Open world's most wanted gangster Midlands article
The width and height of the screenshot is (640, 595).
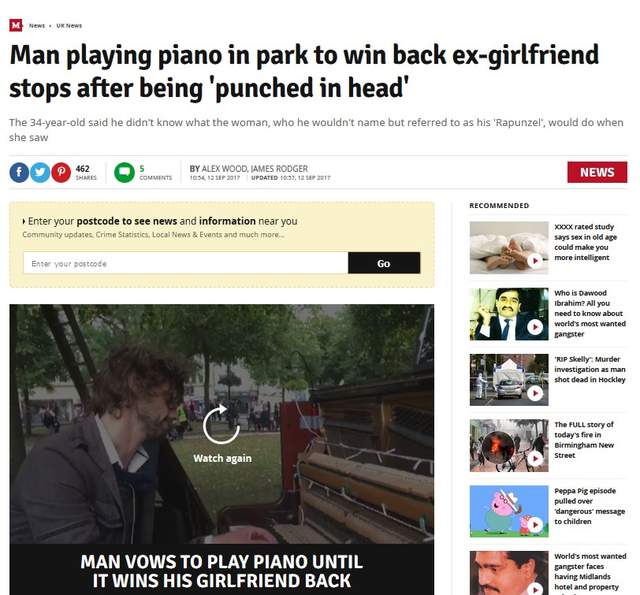[590, 571]
